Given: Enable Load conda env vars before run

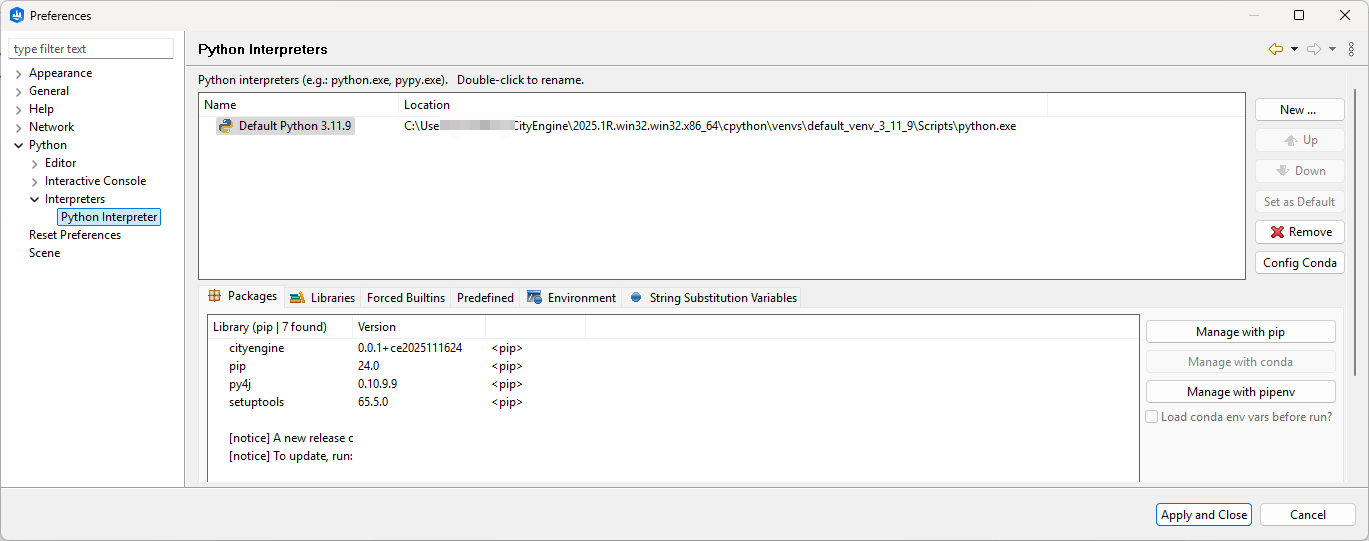Looking at the screenshot, I should [1152, 417].
